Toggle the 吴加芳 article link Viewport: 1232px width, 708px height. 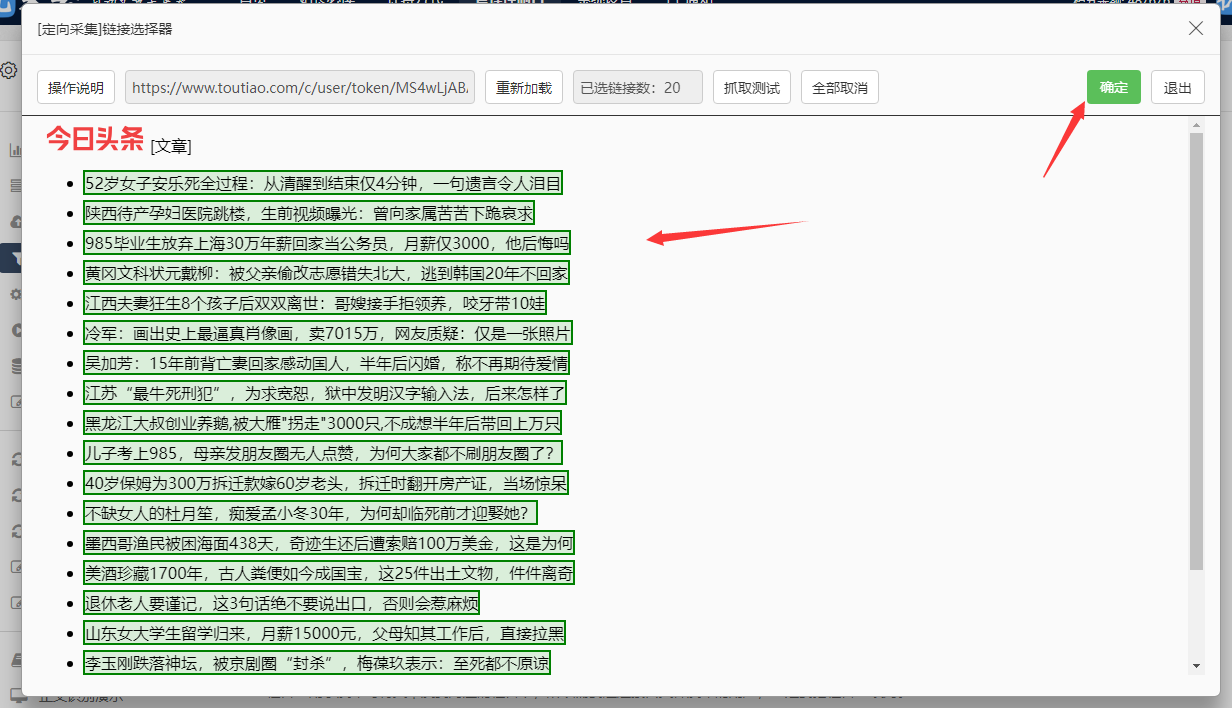pos(326,363)
